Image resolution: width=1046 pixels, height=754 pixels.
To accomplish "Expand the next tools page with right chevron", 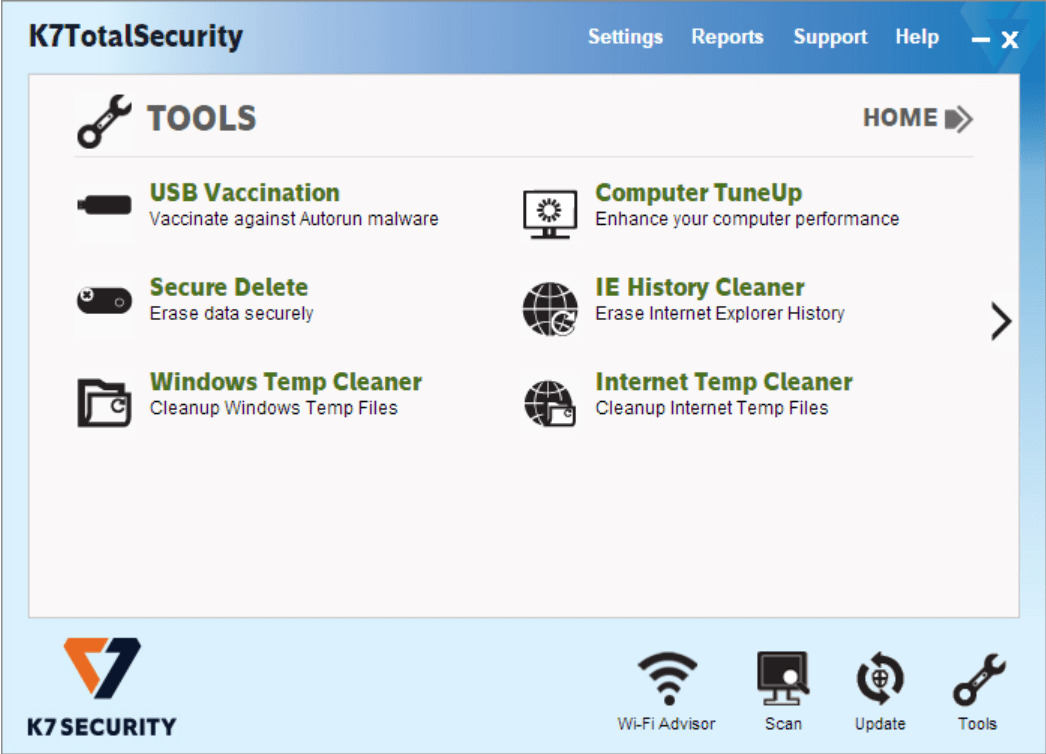I will (x=999, y=321).
